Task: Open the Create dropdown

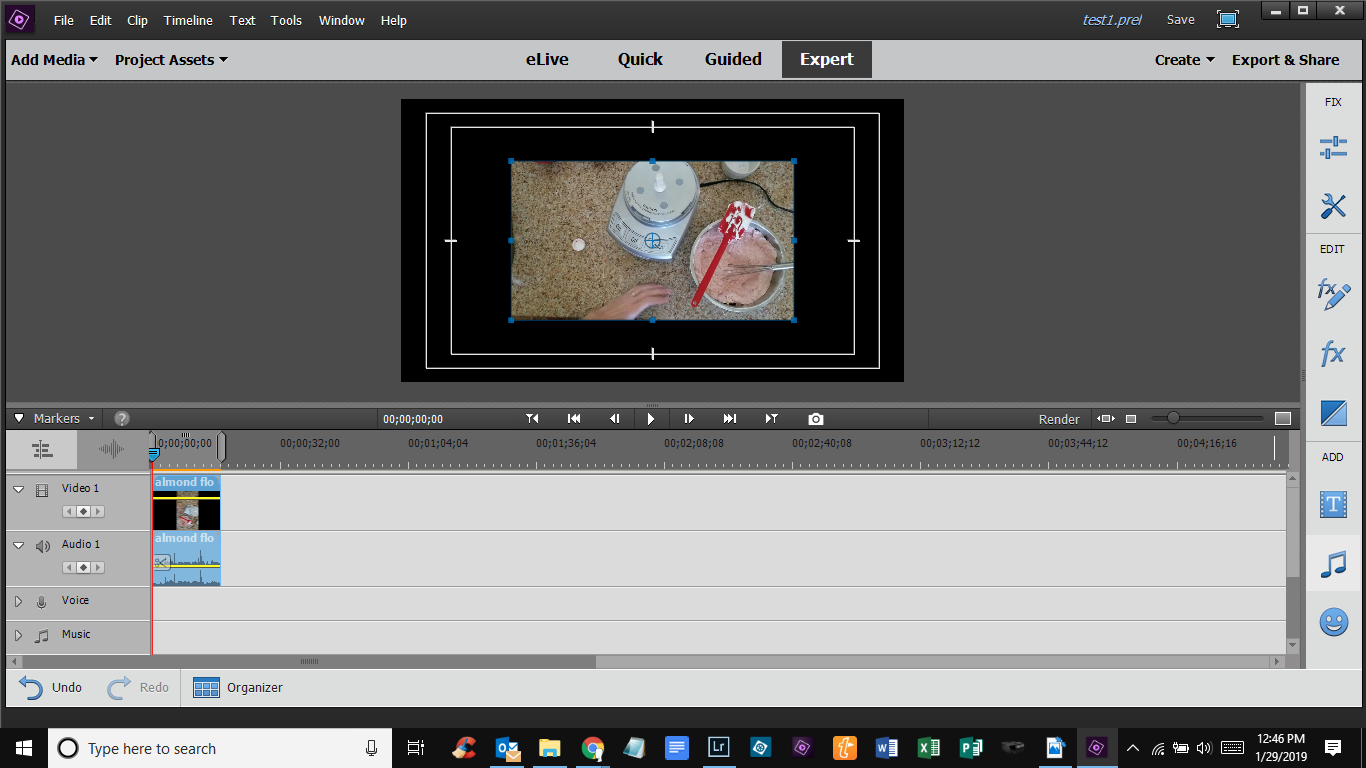Action: tap(1184, 60)
